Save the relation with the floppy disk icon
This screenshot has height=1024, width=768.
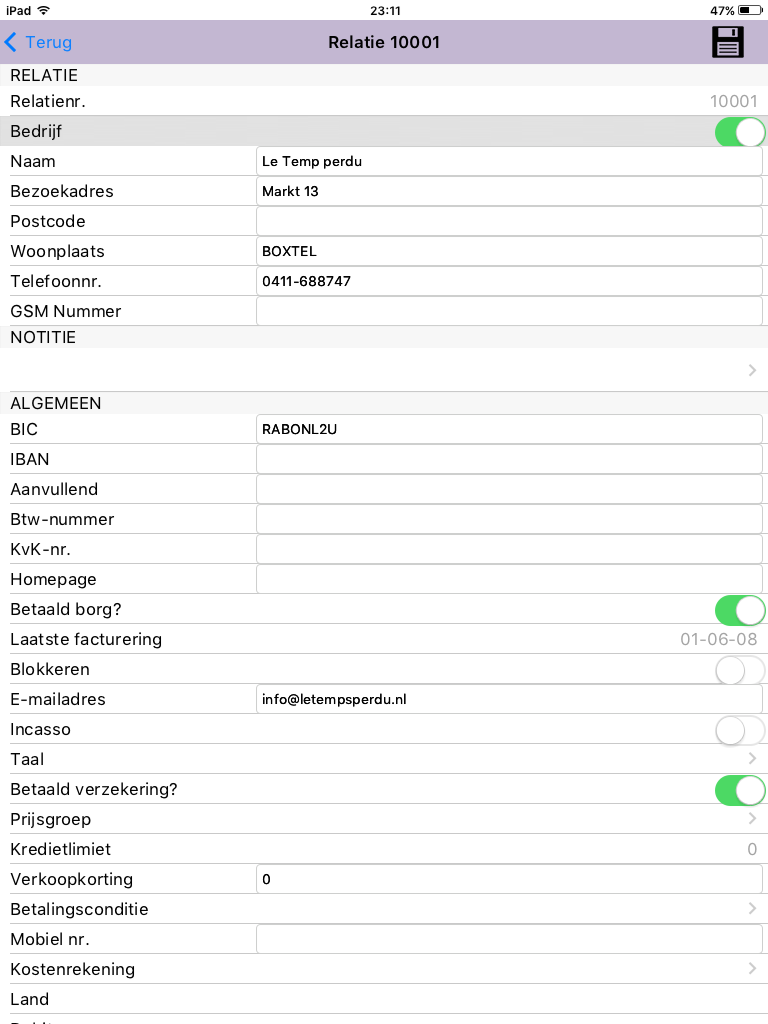coord(728,42)
